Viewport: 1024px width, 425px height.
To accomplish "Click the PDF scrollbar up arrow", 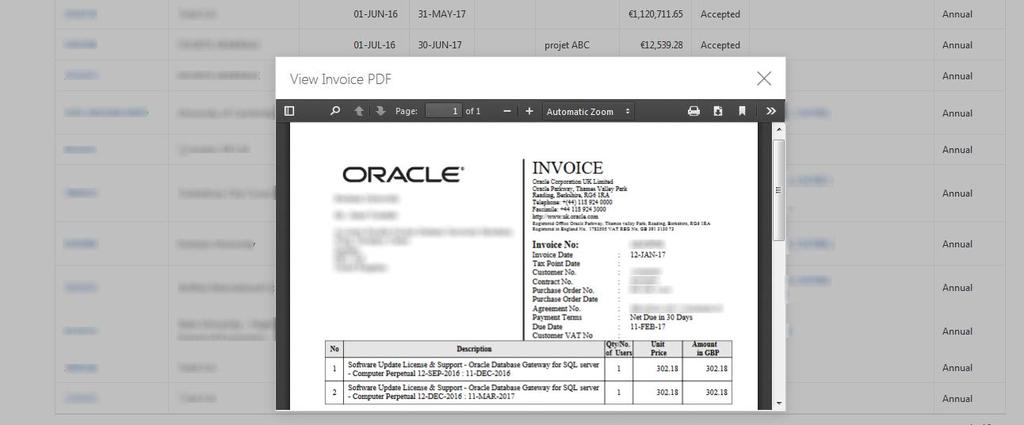I will point(778,129).
